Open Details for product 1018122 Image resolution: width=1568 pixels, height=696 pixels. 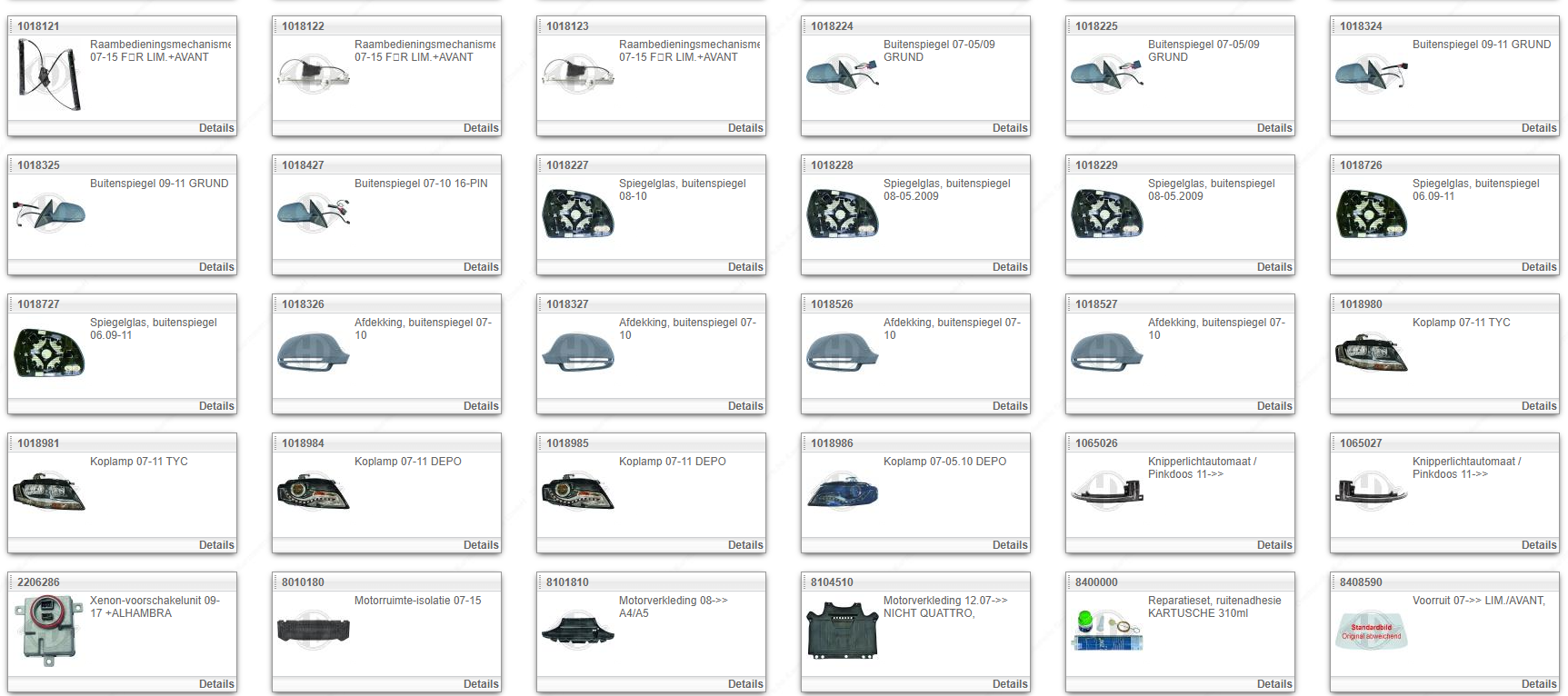480,128
